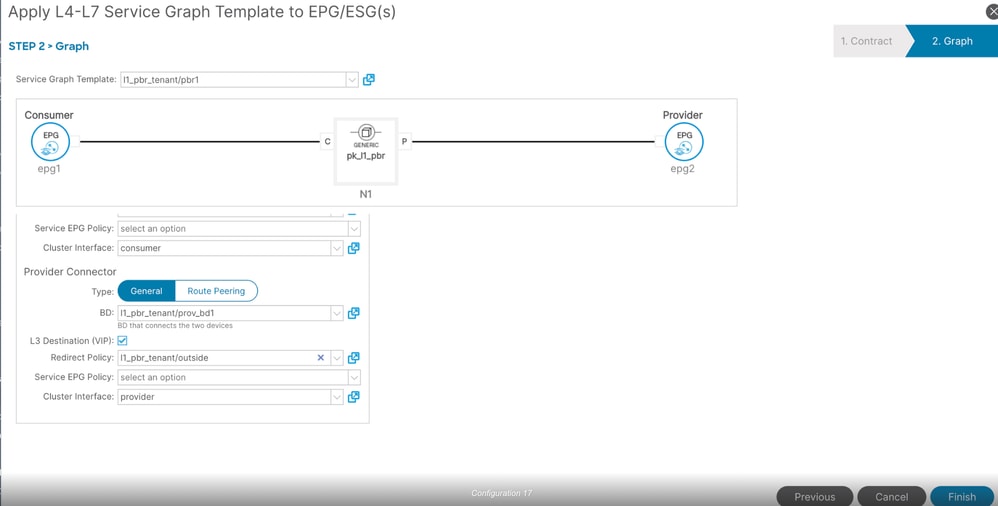
Task: Expand the consumer Cluster Interface dropdown
Action: (x=337, y=248)
